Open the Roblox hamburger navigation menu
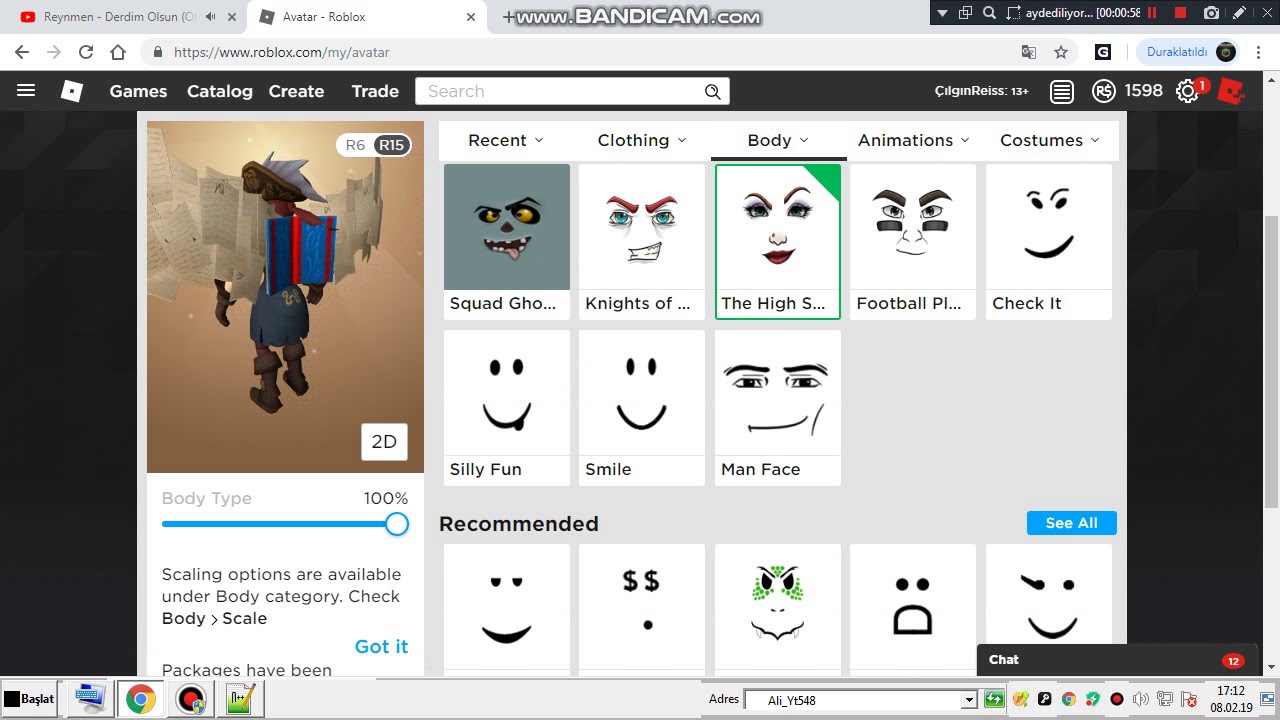This screenshot has width=1280, height=720. tap(26, 91)
